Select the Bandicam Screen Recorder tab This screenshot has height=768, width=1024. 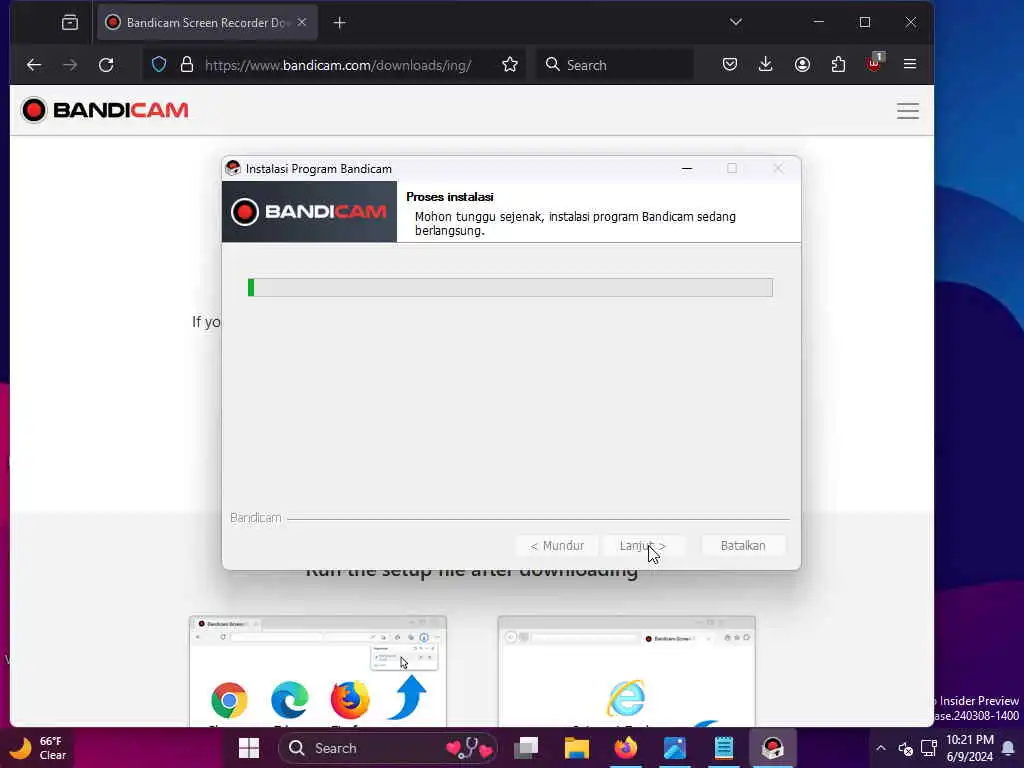point(207,23)
